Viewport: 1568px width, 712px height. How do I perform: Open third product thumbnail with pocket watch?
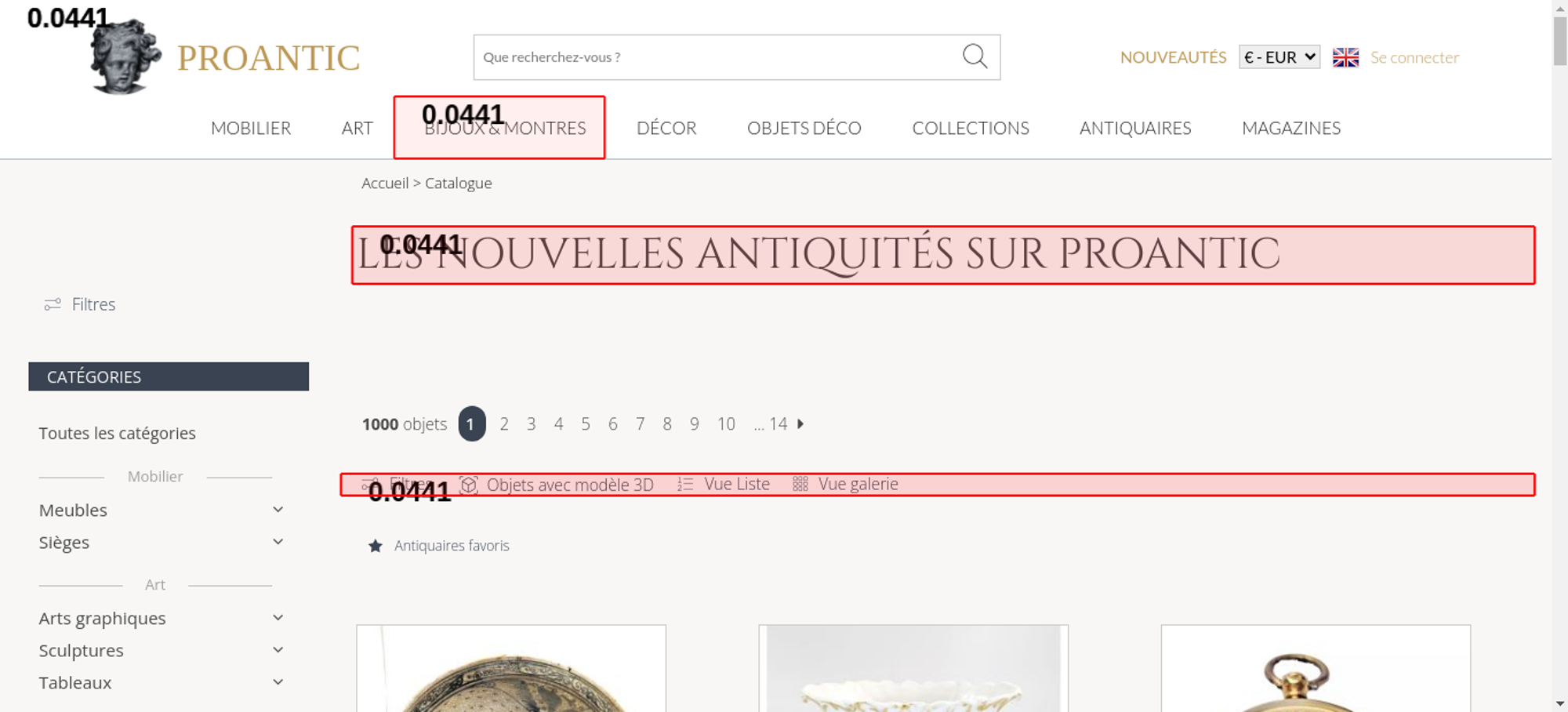click(1316, 669)
